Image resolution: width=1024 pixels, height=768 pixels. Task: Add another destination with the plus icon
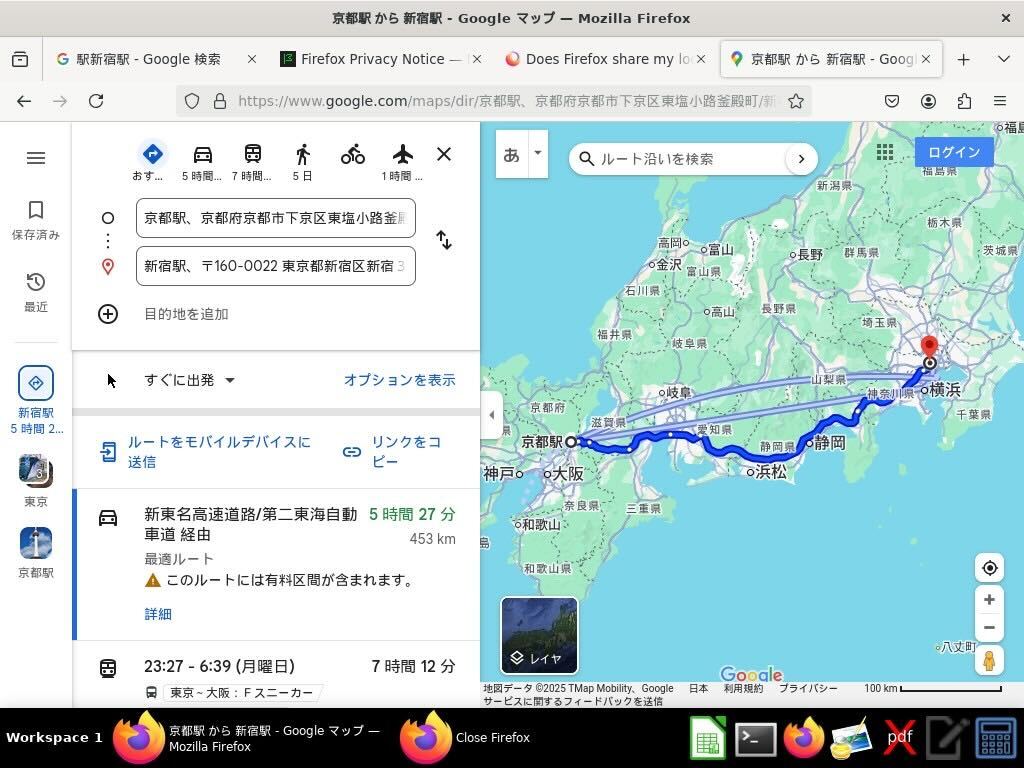(108, 314)
